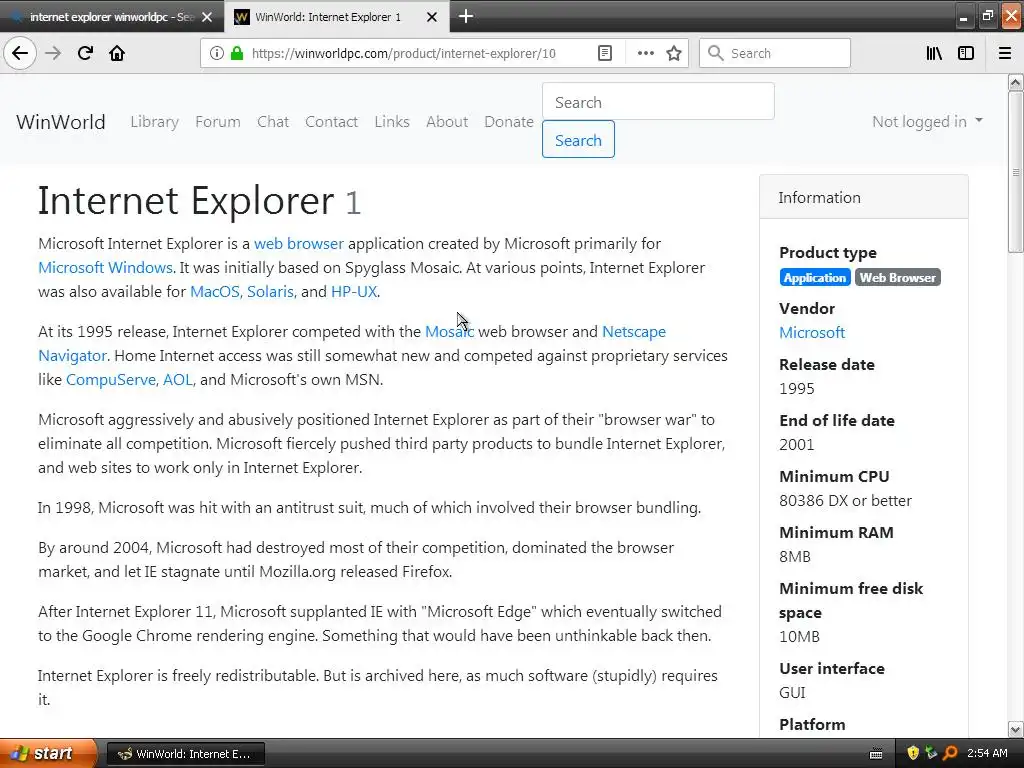
Task: Switch to internet explorer winworldpc search tab
Action: pyautogui.click(x=111, y=17)
